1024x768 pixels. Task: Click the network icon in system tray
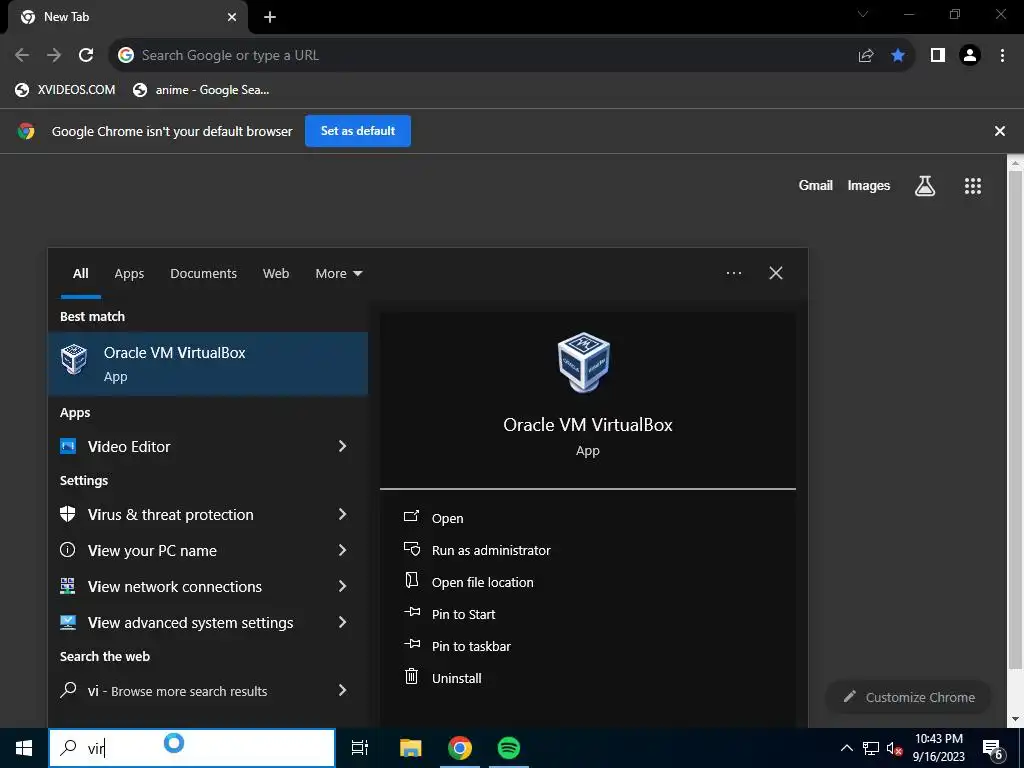tap(871, 748)
